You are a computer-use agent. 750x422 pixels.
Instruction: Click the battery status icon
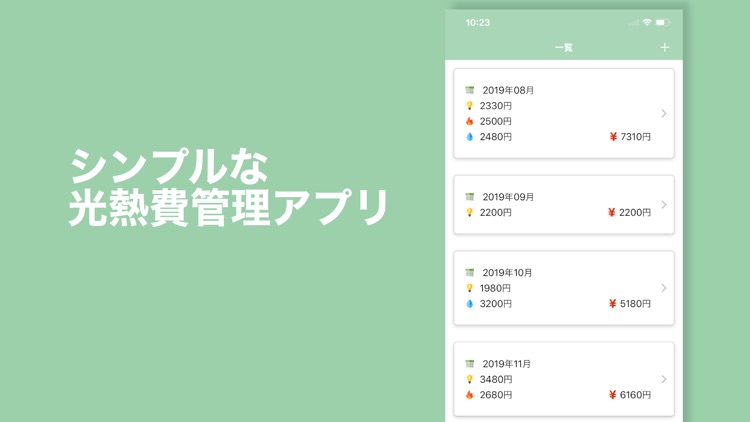(662, 22)
